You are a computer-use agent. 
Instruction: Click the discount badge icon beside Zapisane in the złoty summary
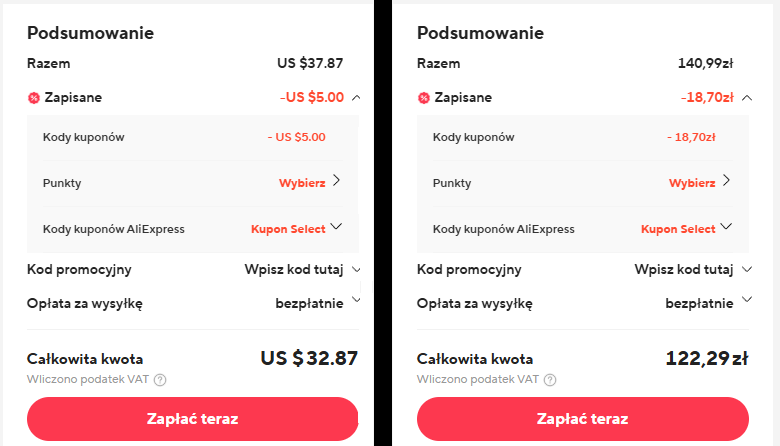click(x=423, y=98)
